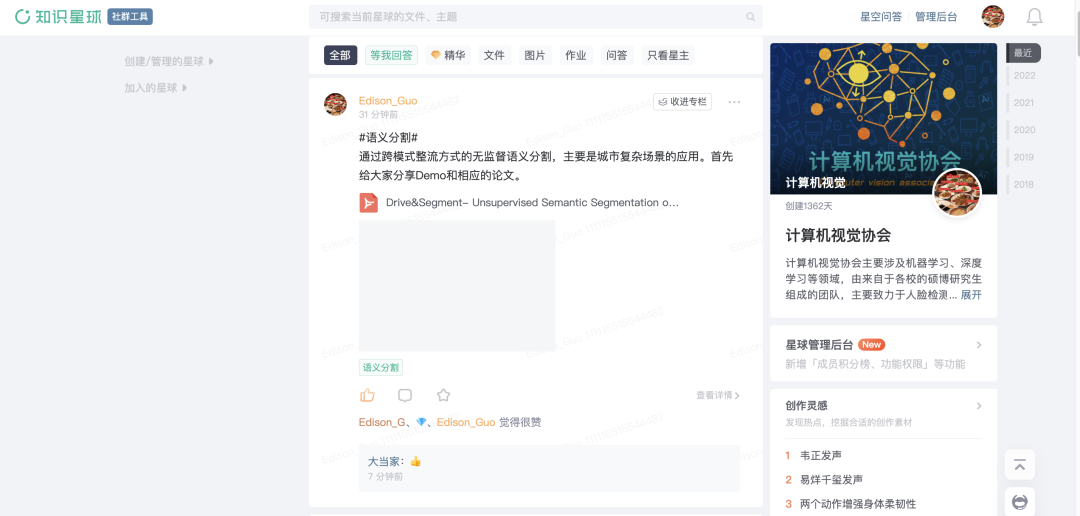Jump to 最近 in timeline
Image resolution: width=1080 pixels, height=516 pixels.
[1024, 53]
